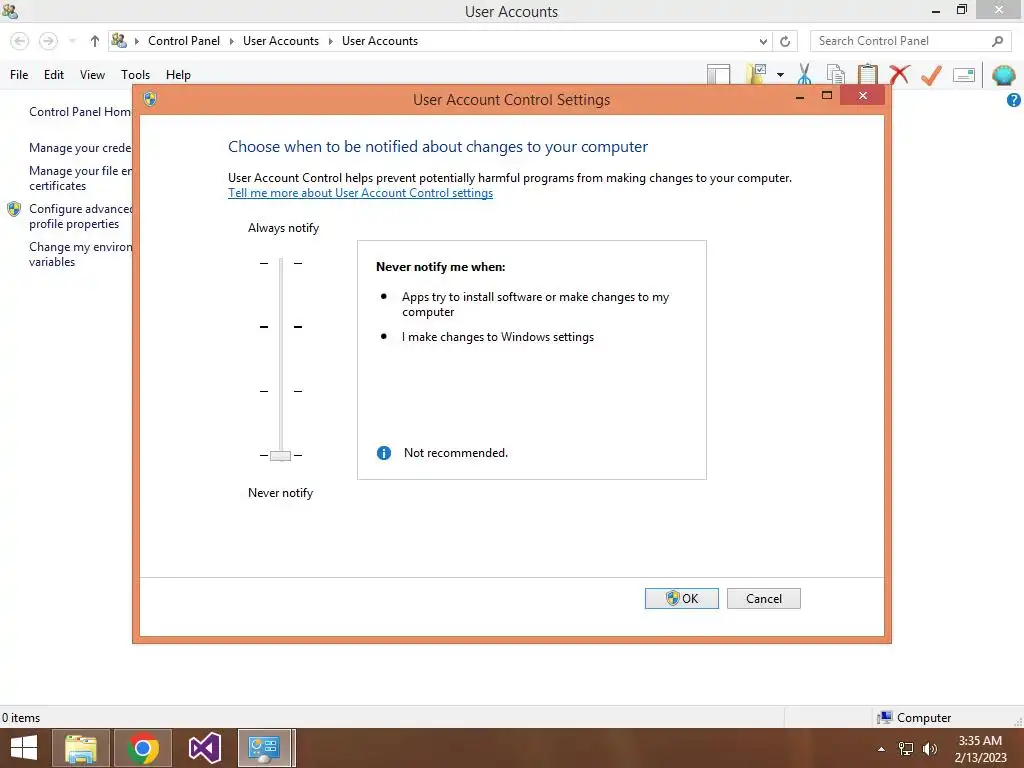Click the Refresh button in address bar
The height and width of the screenshot is (768, 1024).
[x=785, y=41]
